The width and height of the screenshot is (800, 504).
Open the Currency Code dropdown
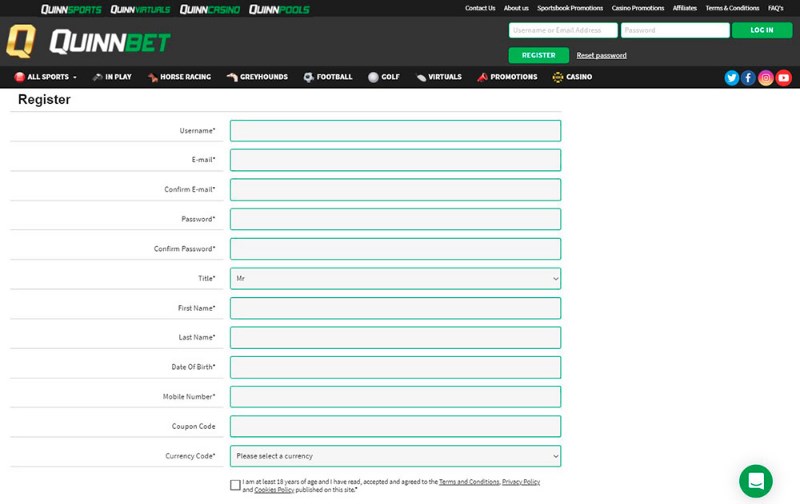395,456
